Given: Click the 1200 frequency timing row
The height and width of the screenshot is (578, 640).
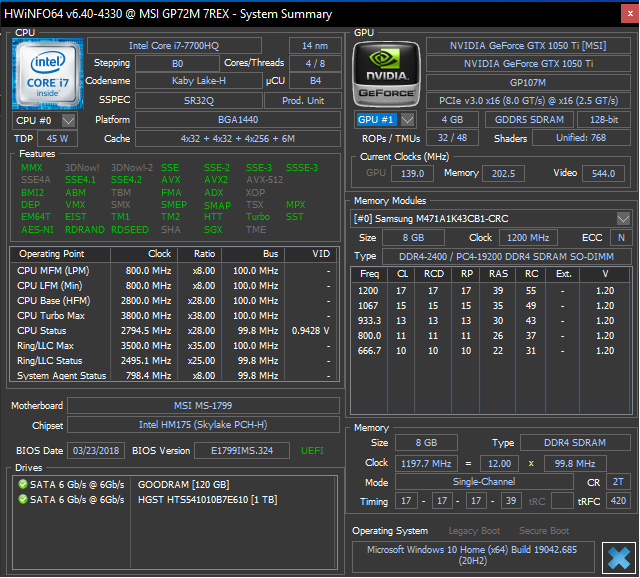Looking at the screenshot, I should [491, 291].
